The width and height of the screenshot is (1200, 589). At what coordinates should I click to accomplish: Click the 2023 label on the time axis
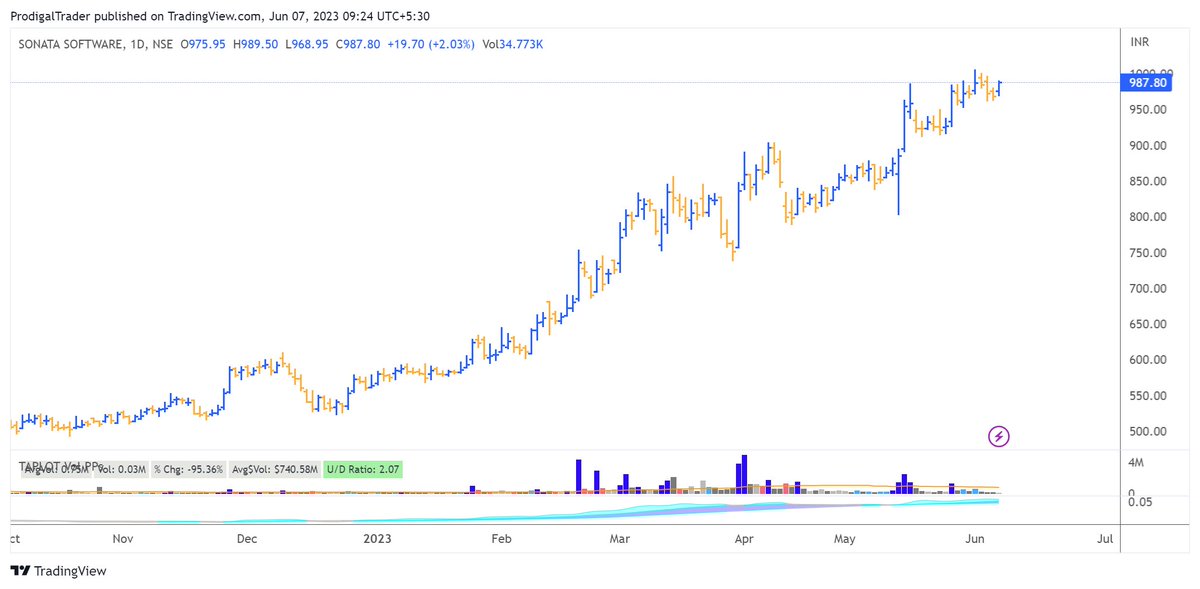pyautogui.click(x=377, y=538)
